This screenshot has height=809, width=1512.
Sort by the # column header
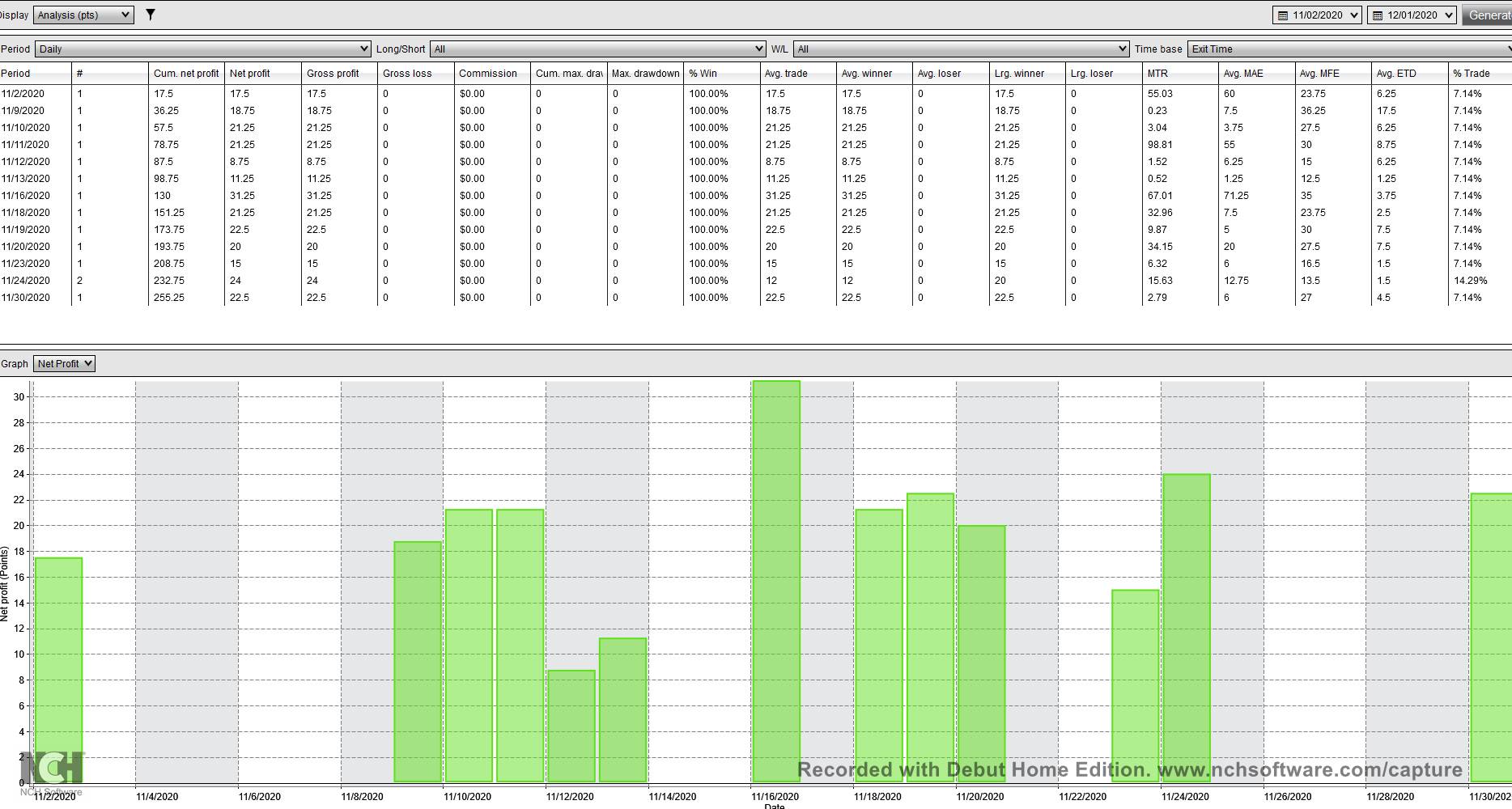[110, 73]
